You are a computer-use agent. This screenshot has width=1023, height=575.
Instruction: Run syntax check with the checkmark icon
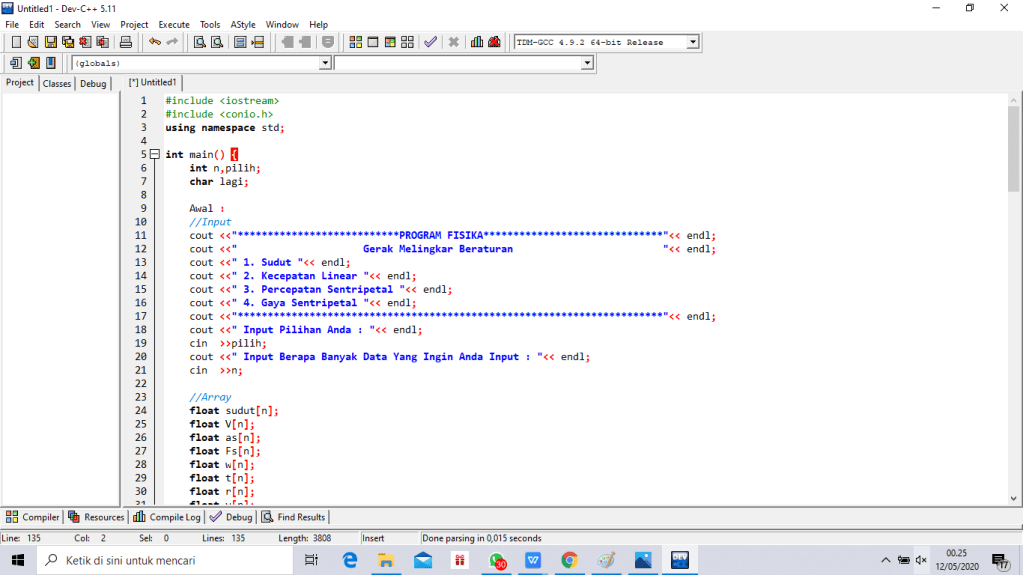tap(430, 42)
